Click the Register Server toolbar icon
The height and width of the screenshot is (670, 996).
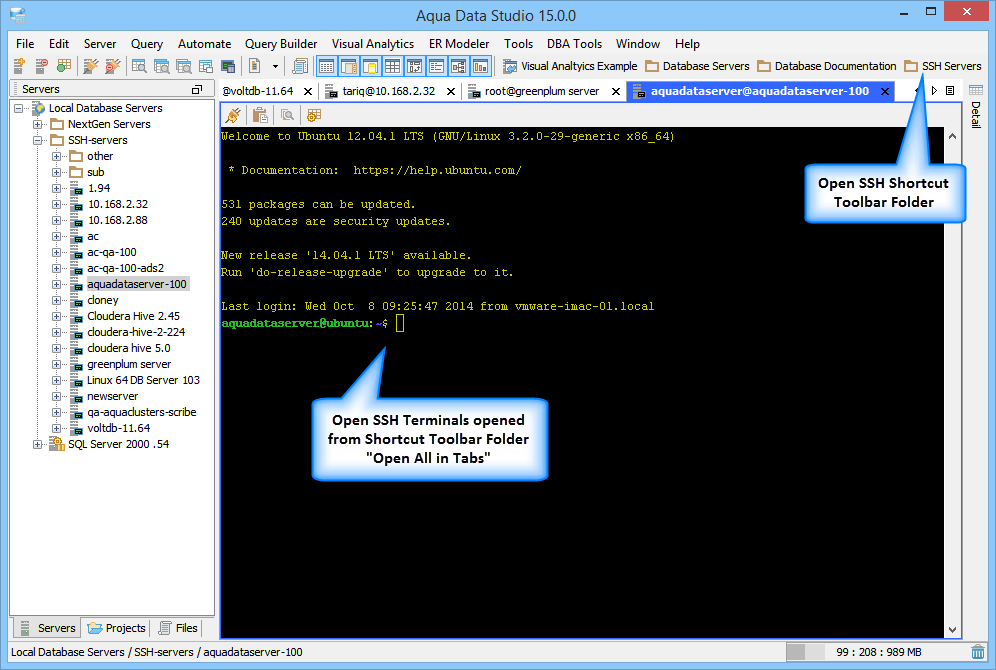(x=20, y=65)
